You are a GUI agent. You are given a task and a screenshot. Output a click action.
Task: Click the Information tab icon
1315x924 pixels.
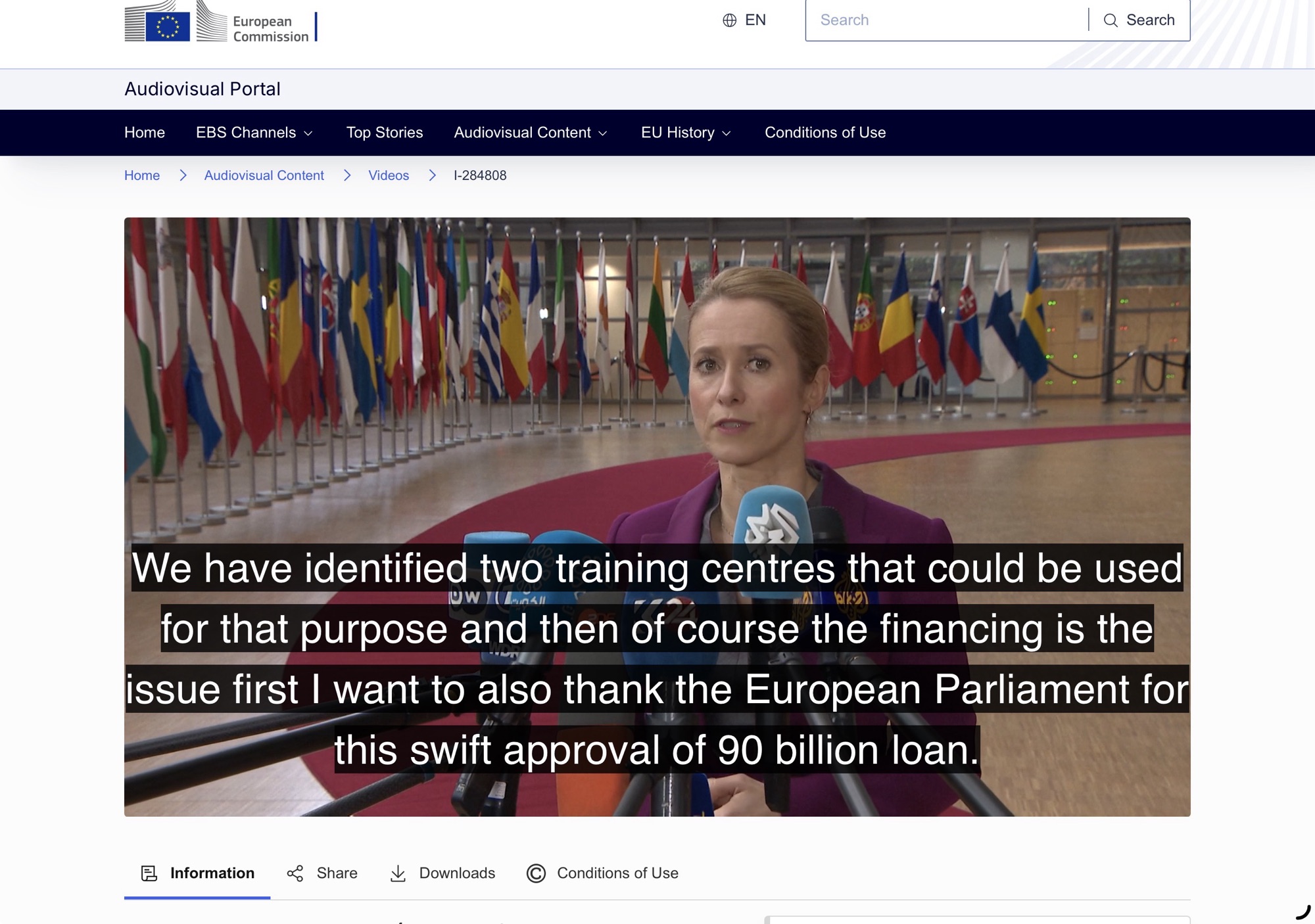[x=149, y=873]
